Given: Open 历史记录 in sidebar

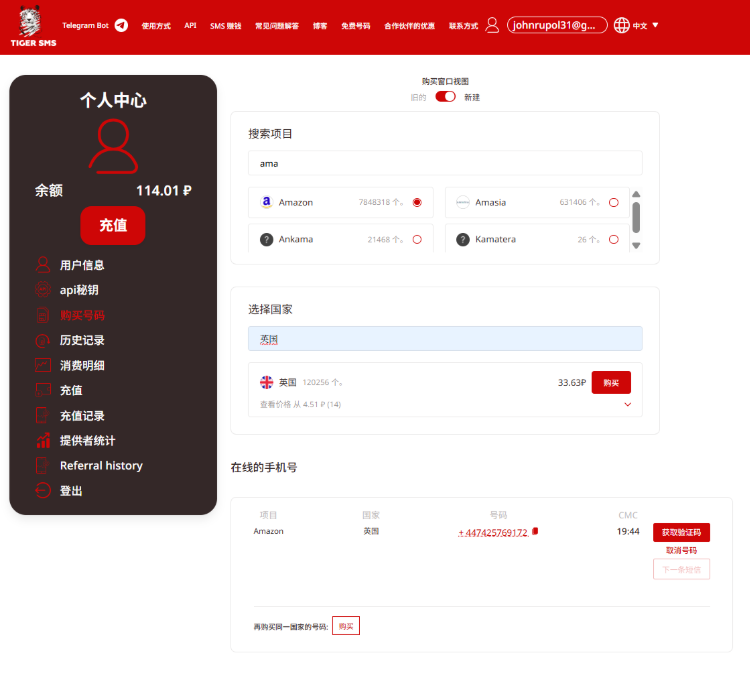Looking at the screenshot, I should [82, 340].
